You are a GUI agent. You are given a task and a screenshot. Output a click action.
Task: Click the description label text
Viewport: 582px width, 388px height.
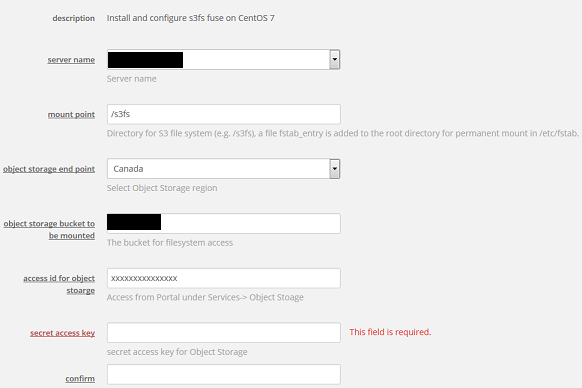coord(73,18)
